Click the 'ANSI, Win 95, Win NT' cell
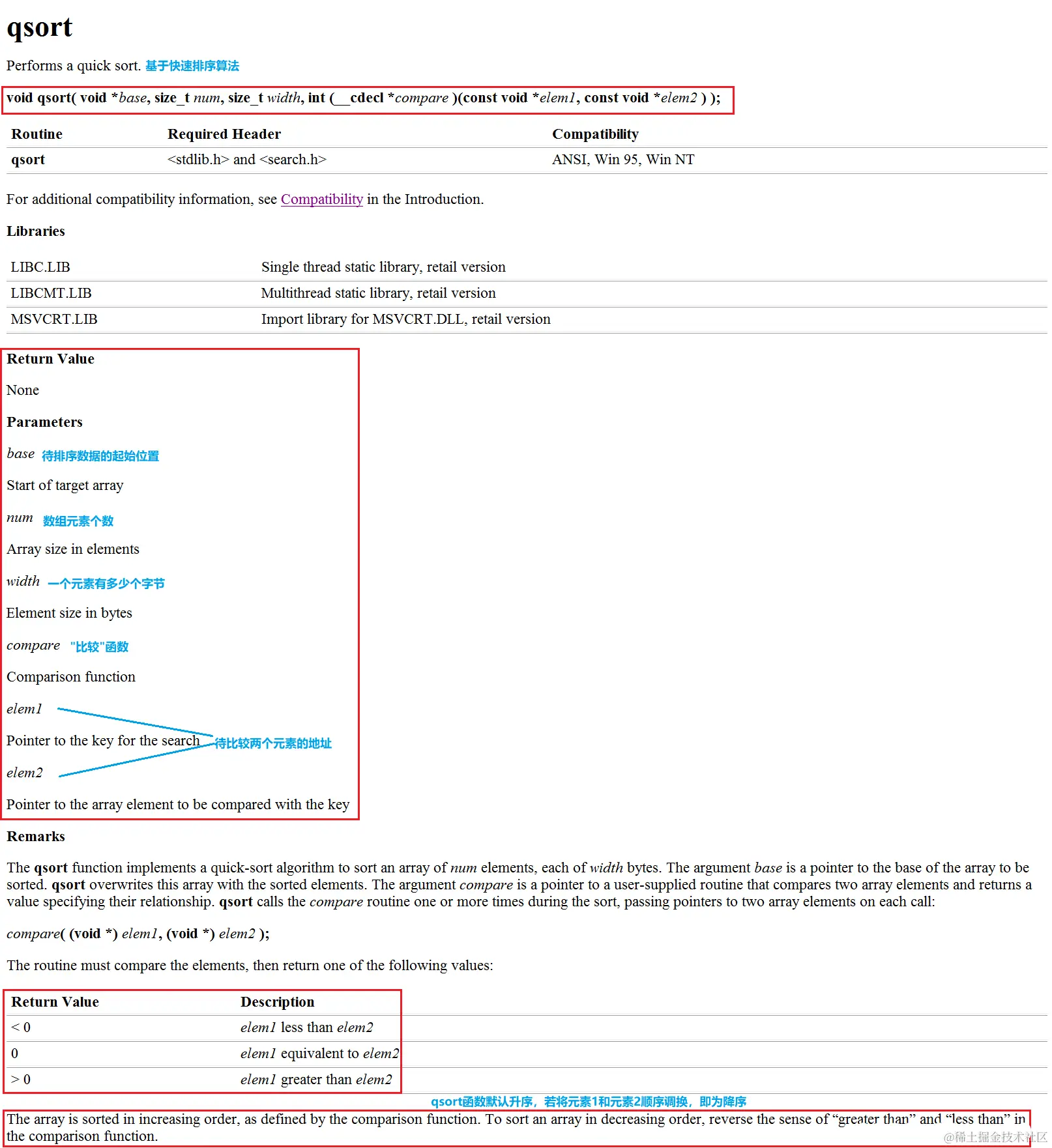 [623, 160]
